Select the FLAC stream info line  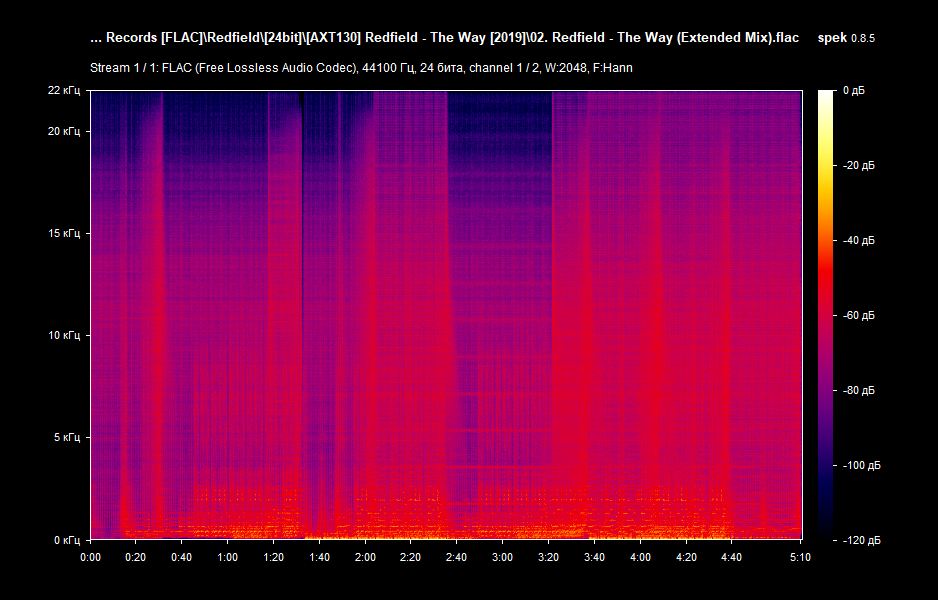pyautogui.click(x=360, y=68)
